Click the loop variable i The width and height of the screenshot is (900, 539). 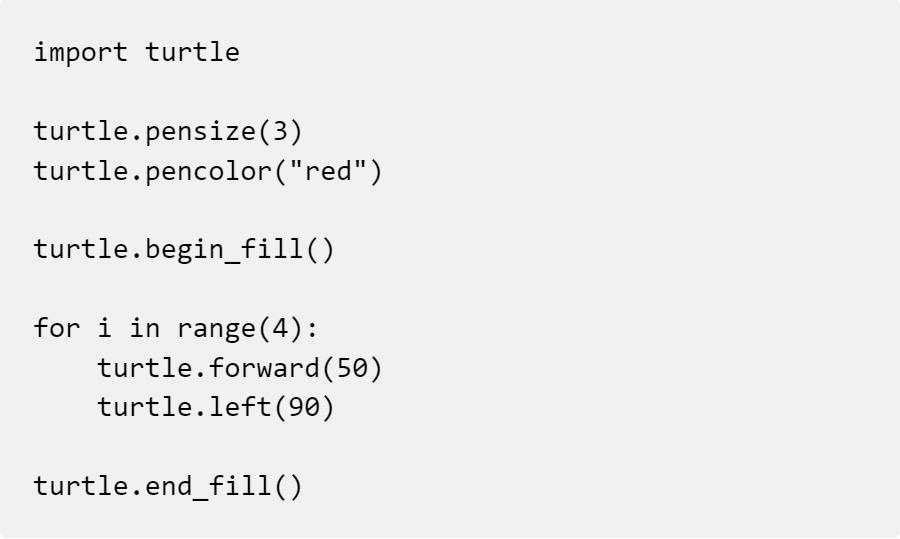(x=104, y=328)
